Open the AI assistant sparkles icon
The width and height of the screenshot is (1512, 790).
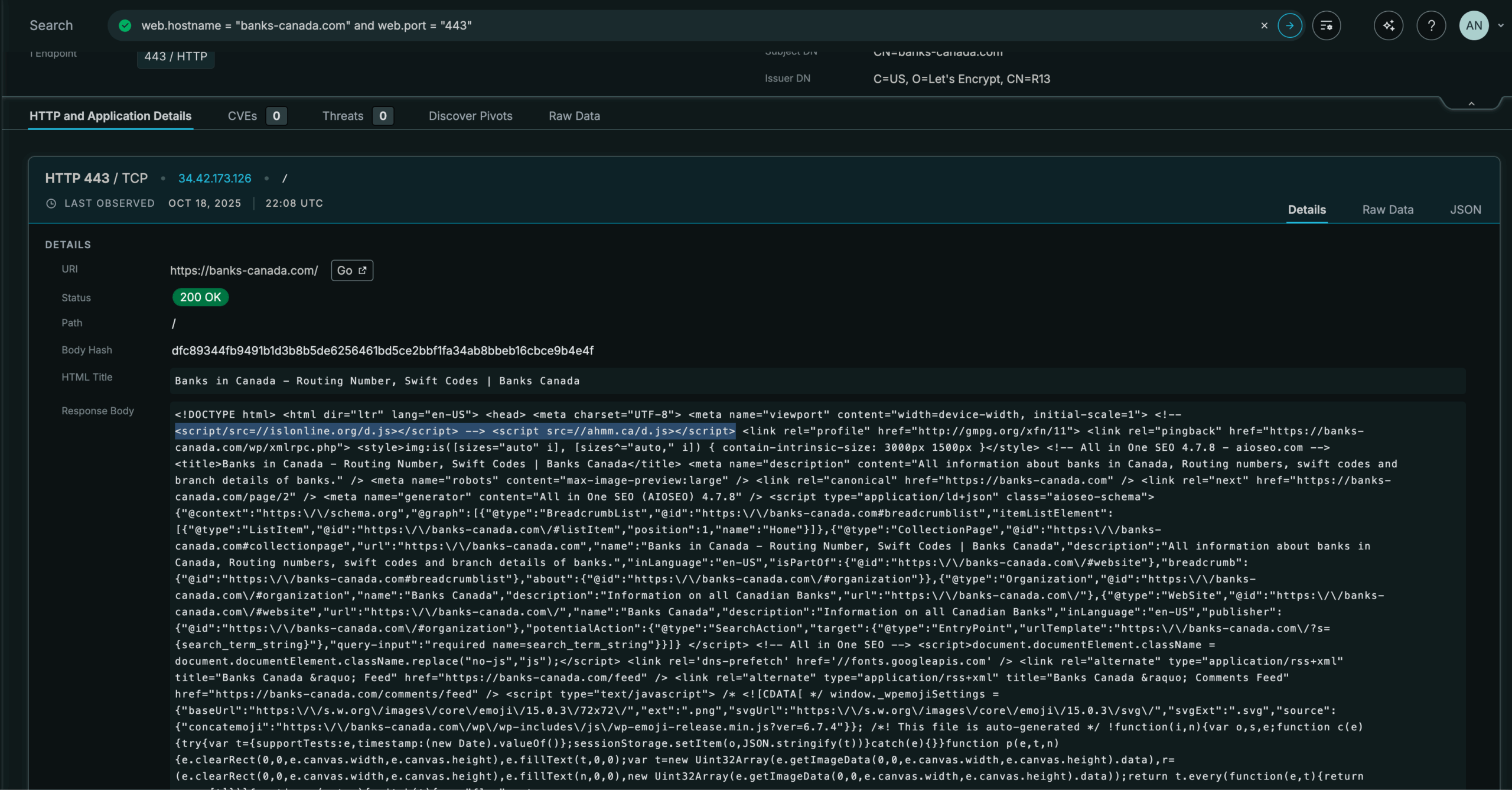[x=1389, y=25]
